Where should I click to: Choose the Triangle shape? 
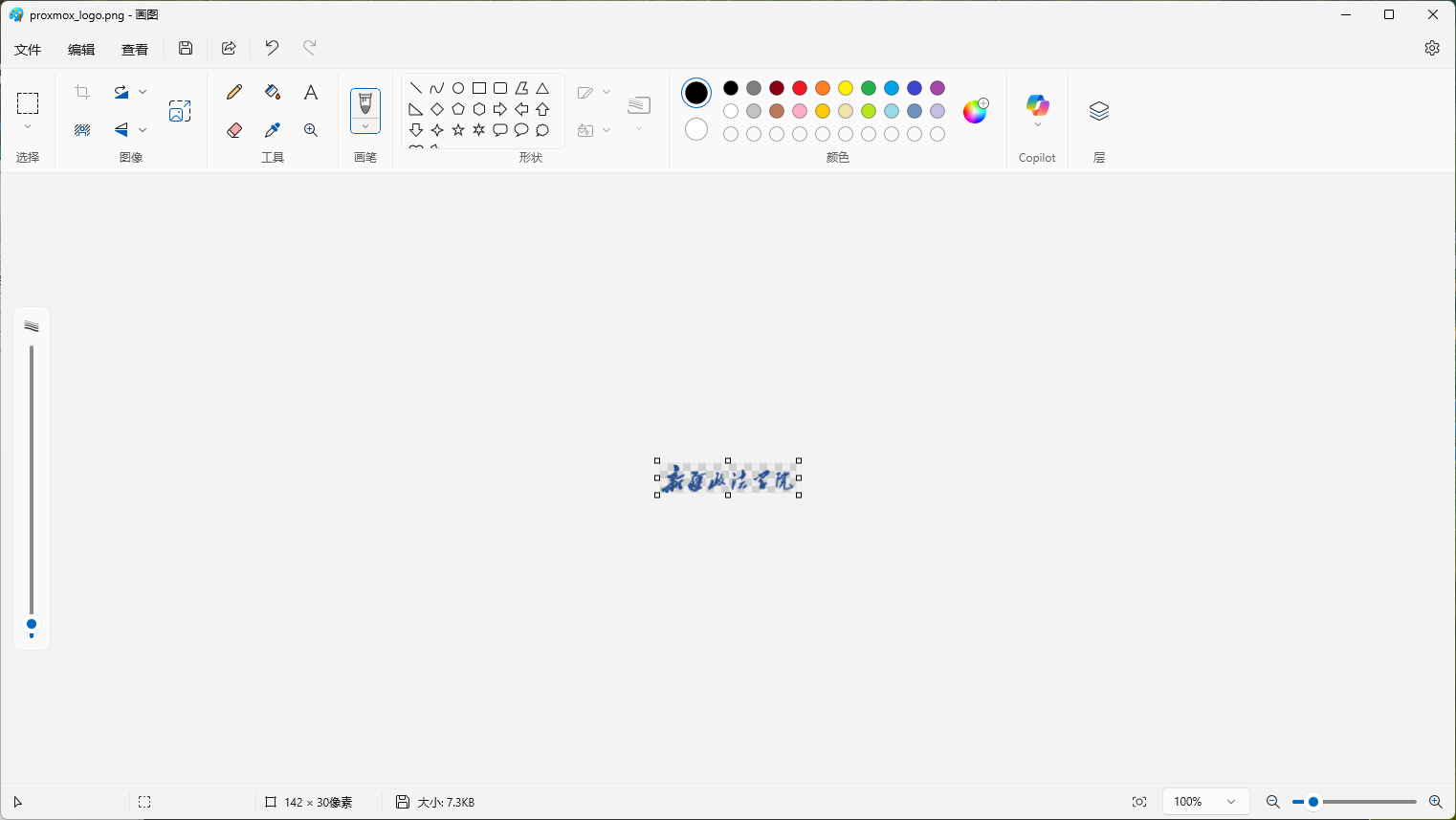pyautogui.click(x=542, y=88)
